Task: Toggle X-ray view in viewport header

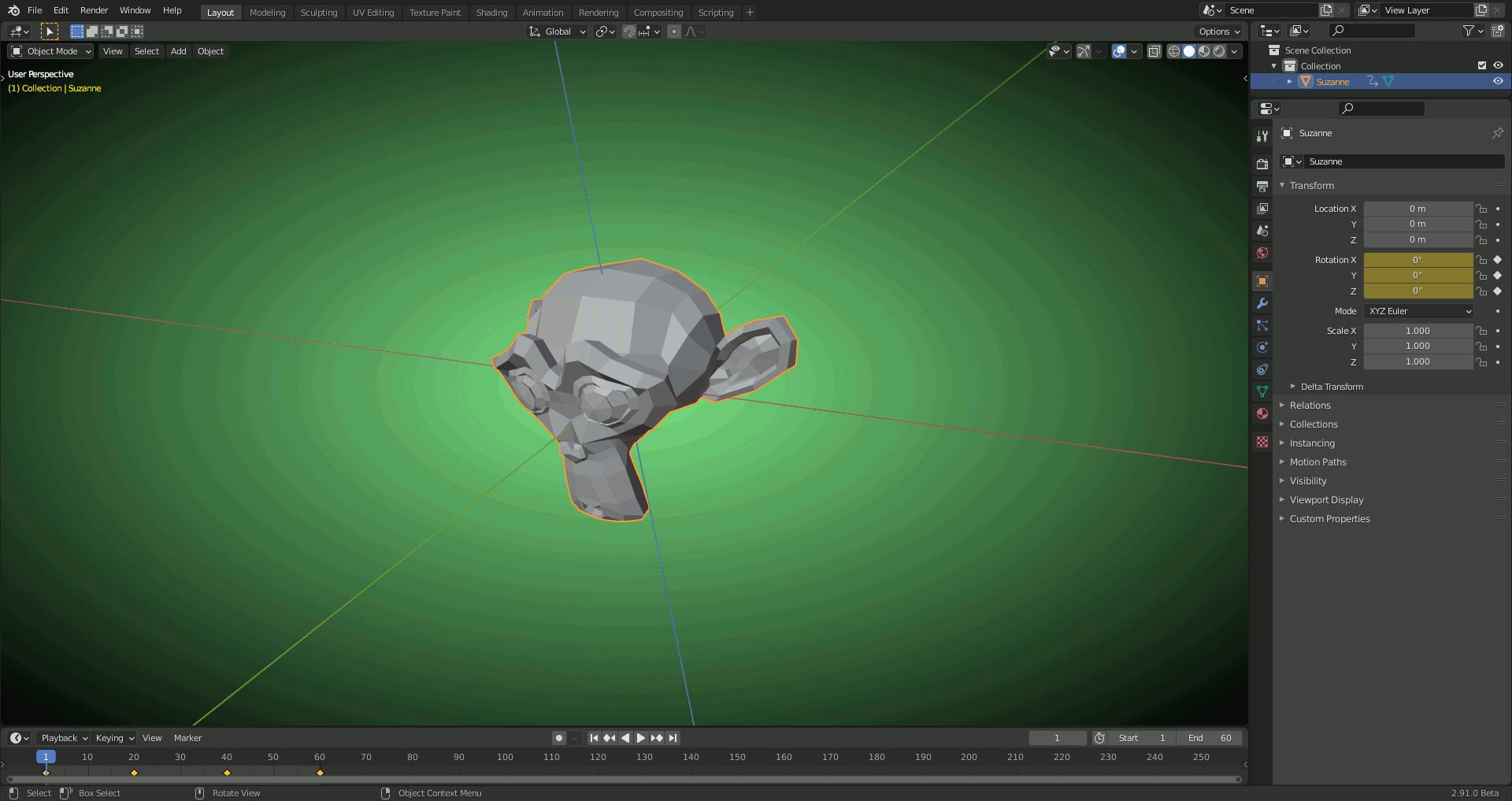Action: (x=1154, y=51)
